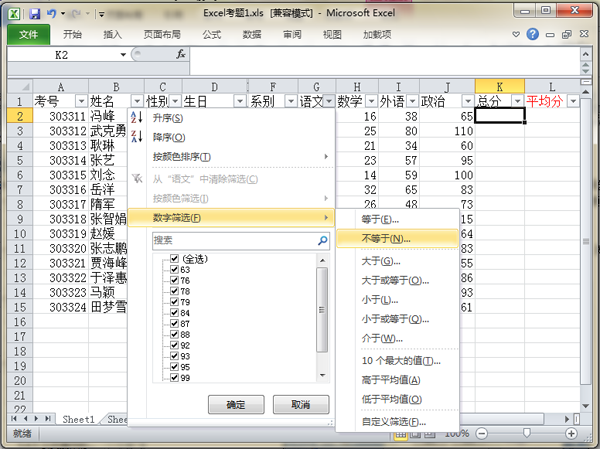600x449 pixels.
Task: Click the first sheet navigation arrow
Action: (13, 419)
